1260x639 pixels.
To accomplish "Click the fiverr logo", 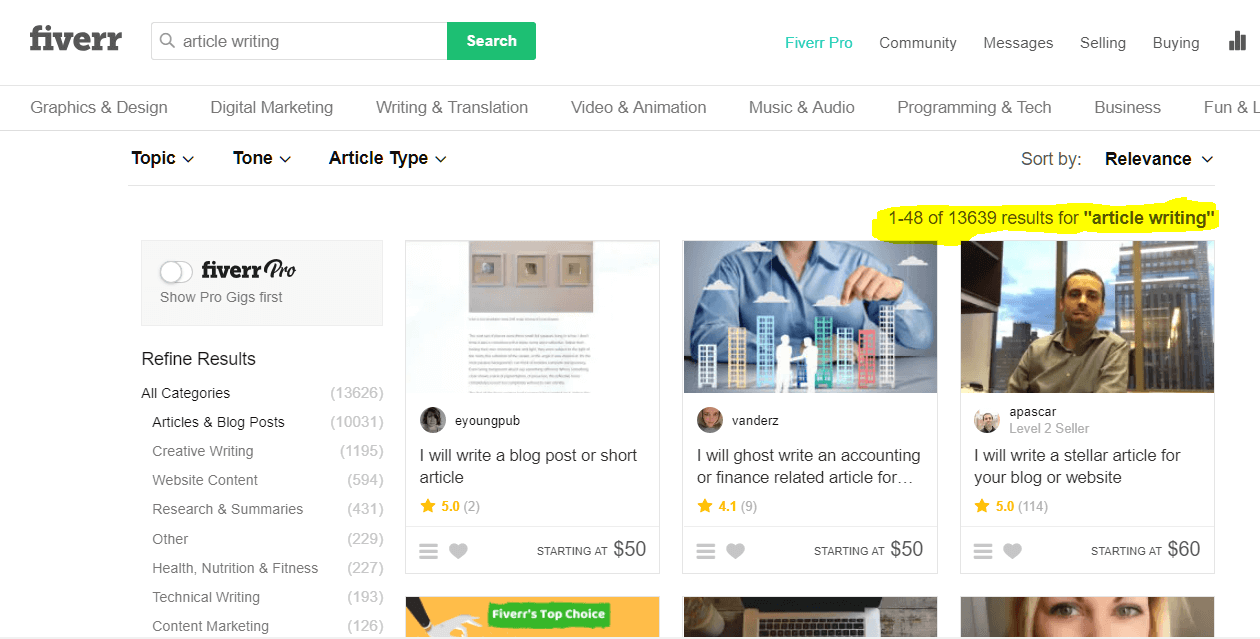I will pyautogui.click(x=75, y=39).
